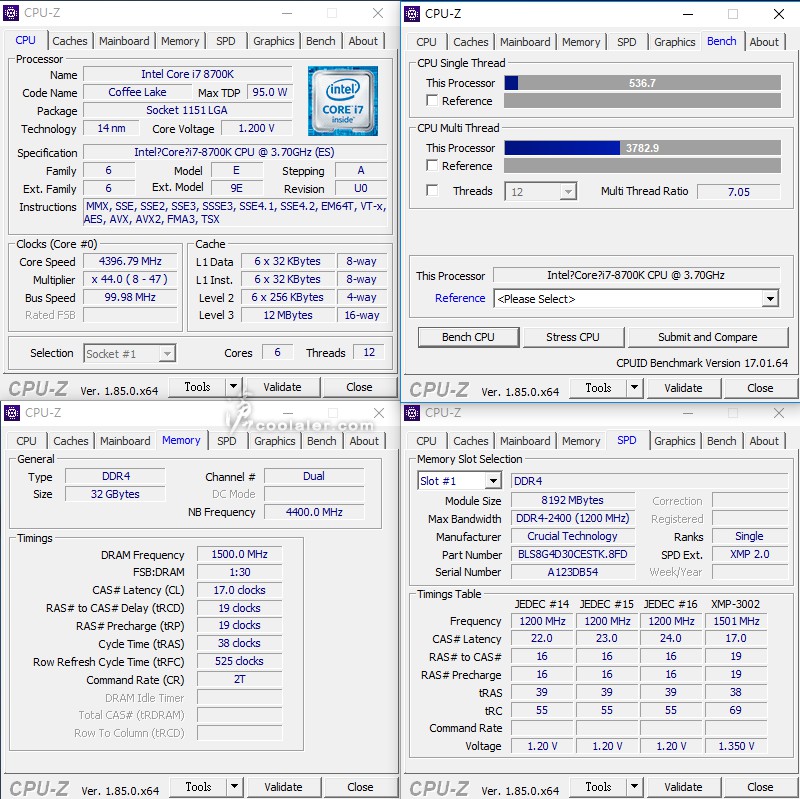Click the memory Size value 32 GBytes
Screen dimensions: 800x799
115,494
